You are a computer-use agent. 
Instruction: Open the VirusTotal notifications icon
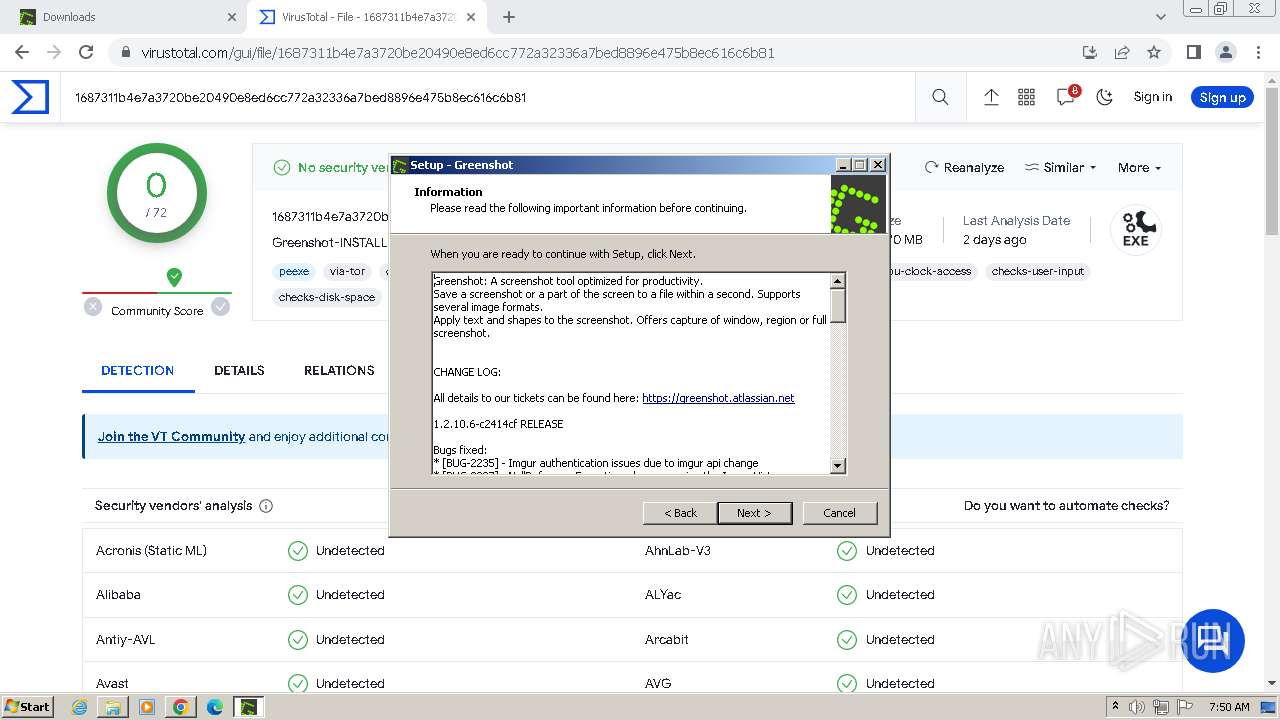click(1066, 97)
